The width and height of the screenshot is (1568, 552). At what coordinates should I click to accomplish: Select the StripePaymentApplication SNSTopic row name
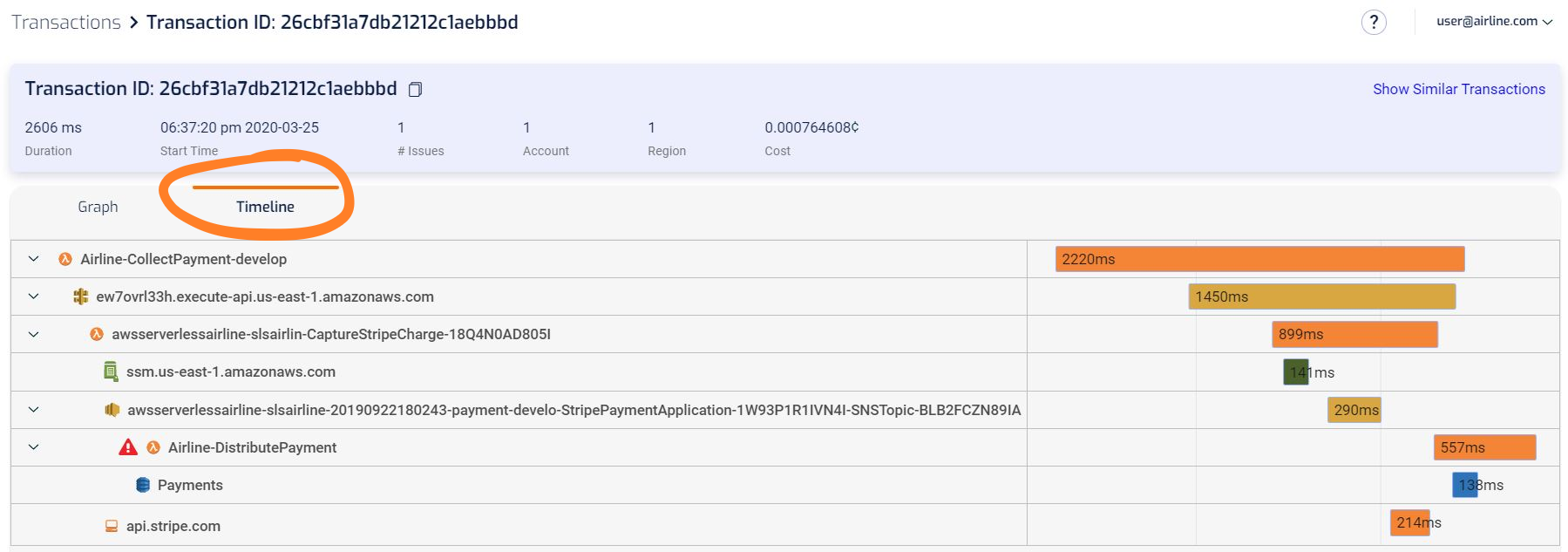(574, 410)
